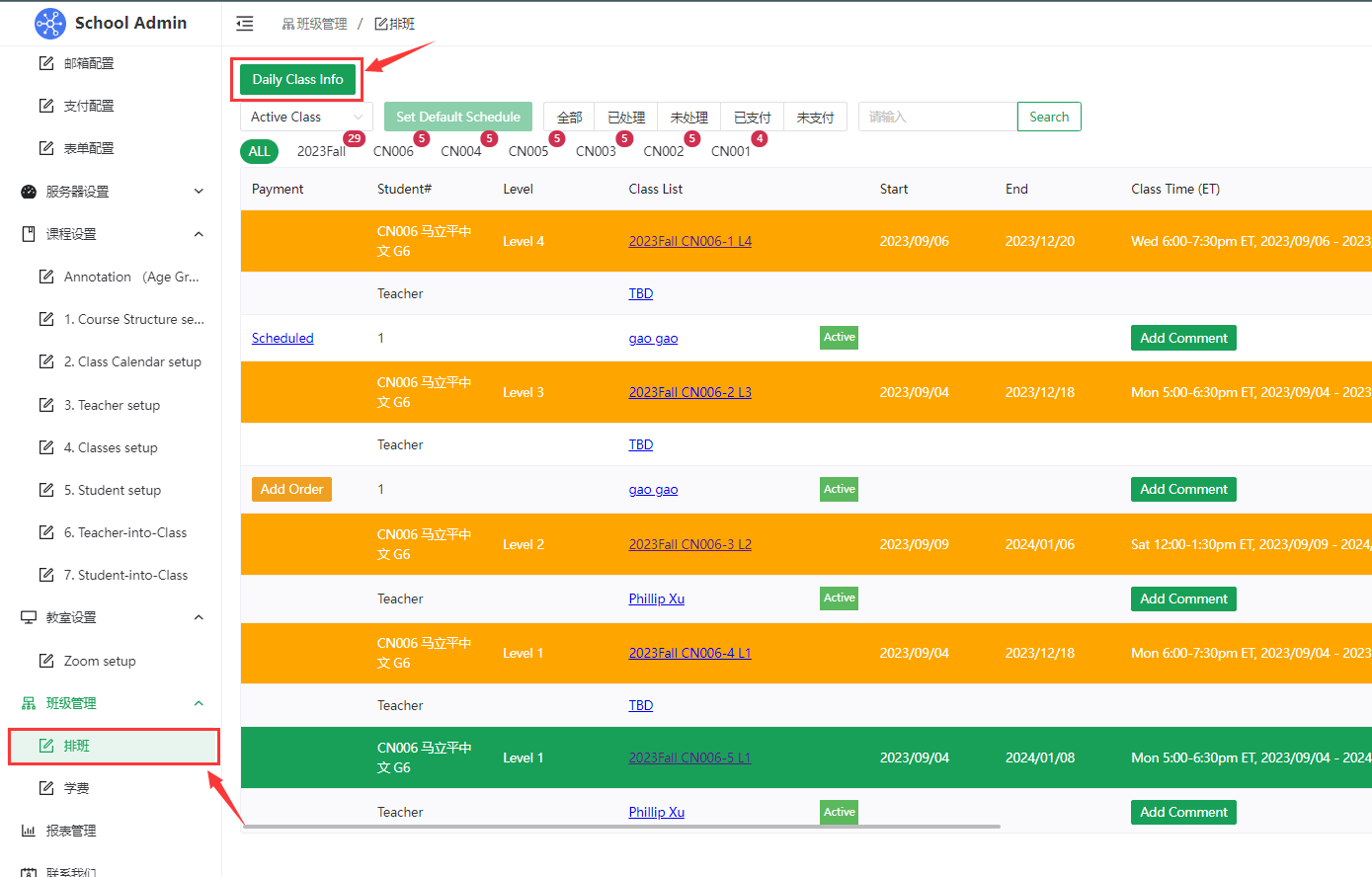Switch to the CN006 tab
Viewport: 1372px width, 877px height.
click(x=393, y=151)
